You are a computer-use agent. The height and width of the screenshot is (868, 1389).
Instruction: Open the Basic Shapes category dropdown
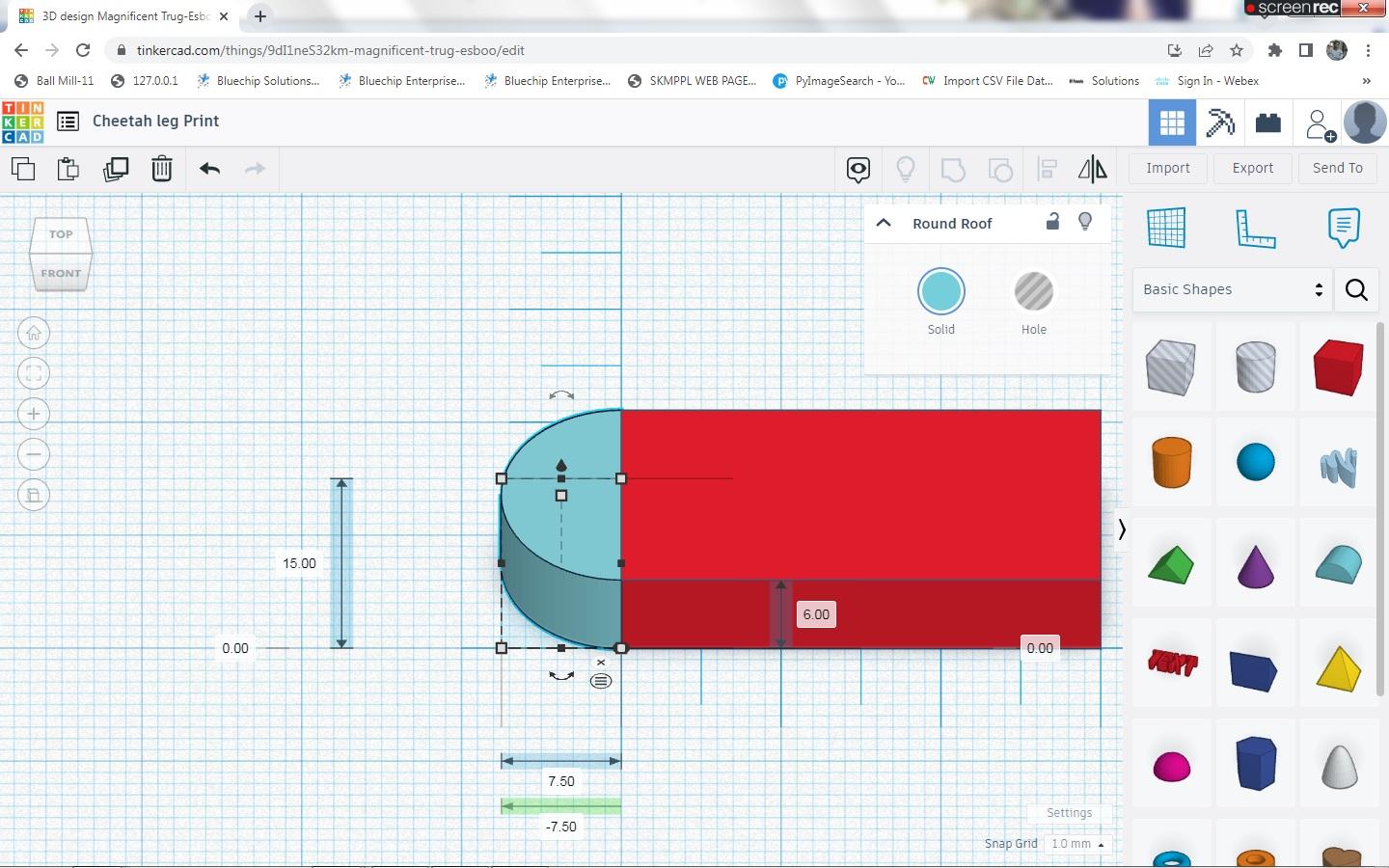pos(1232,289)
